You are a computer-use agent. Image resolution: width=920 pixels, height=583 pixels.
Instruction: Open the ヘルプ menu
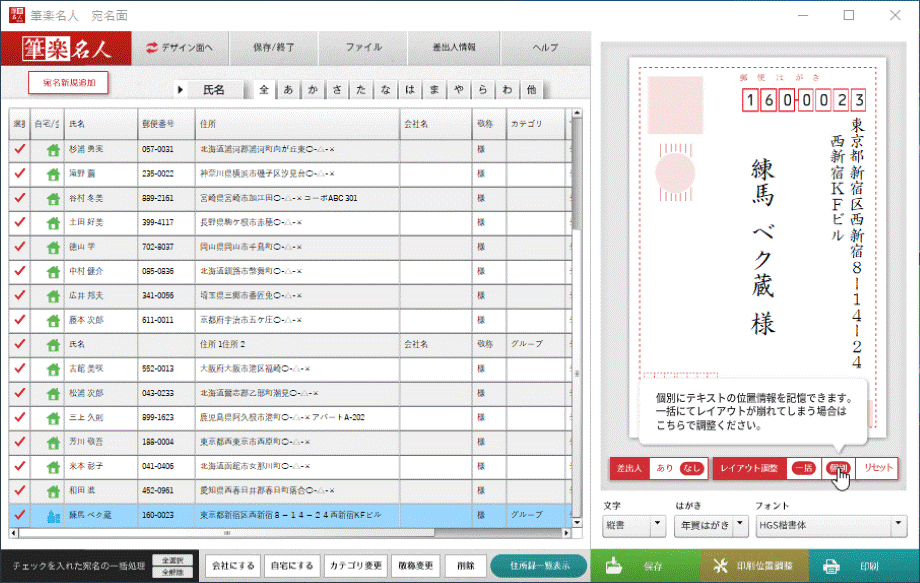pos(546,48)
